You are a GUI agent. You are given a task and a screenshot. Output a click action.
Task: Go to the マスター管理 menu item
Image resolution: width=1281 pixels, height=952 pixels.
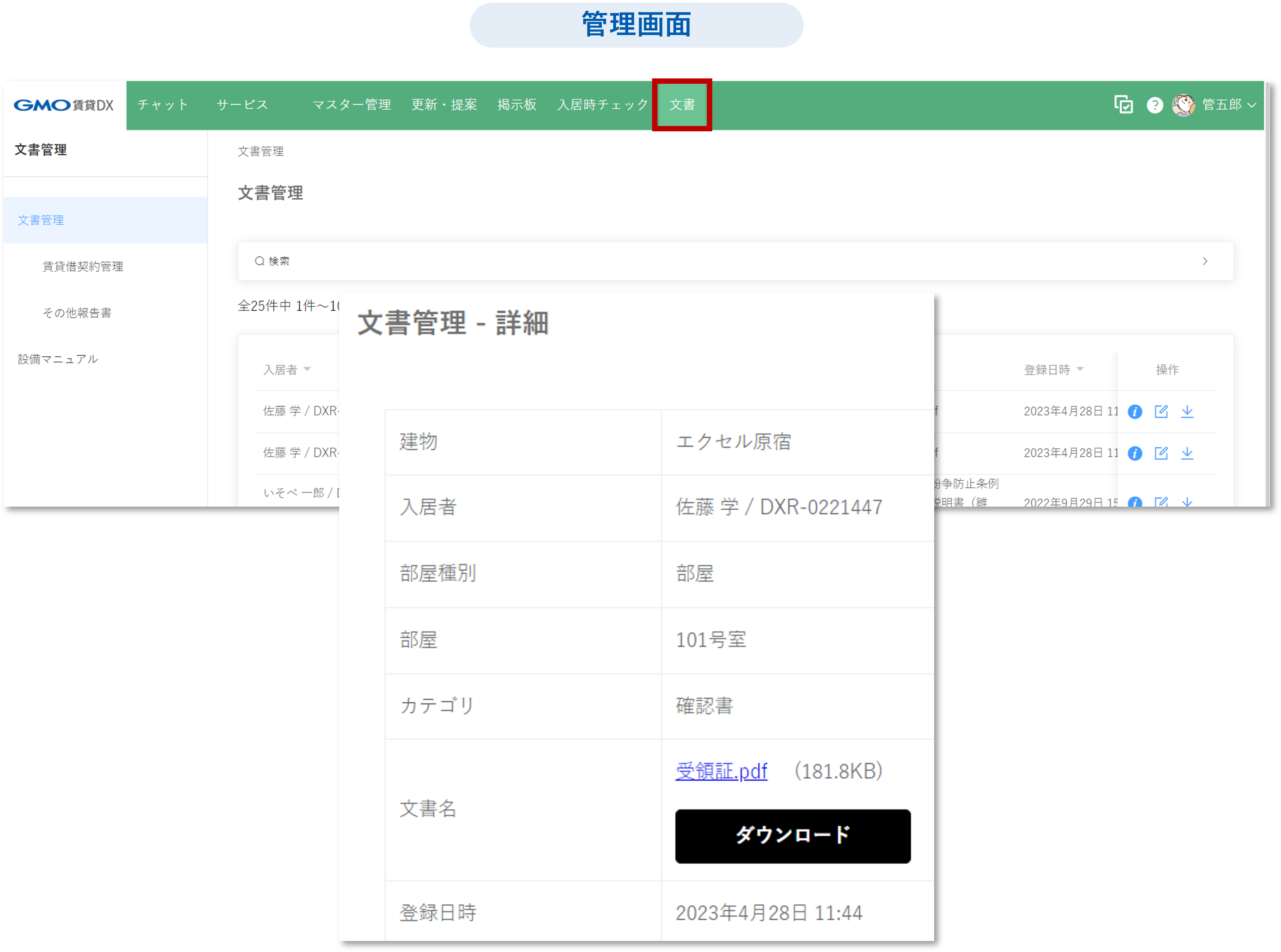point(351,105)
